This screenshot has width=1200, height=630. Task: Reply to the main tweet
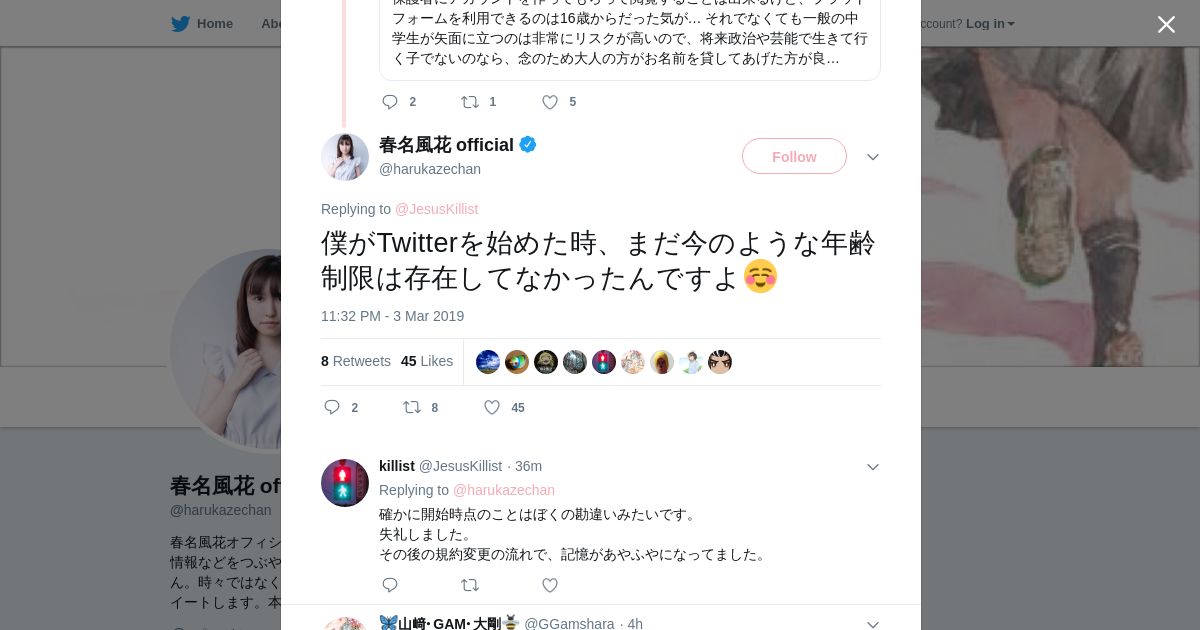333,407
